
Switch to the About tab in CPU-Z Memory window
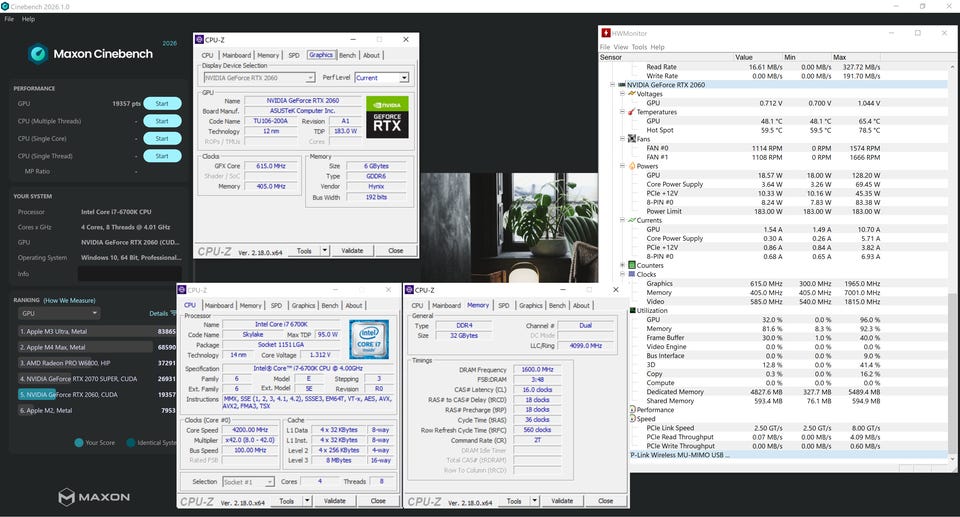(x=581, y=305)
